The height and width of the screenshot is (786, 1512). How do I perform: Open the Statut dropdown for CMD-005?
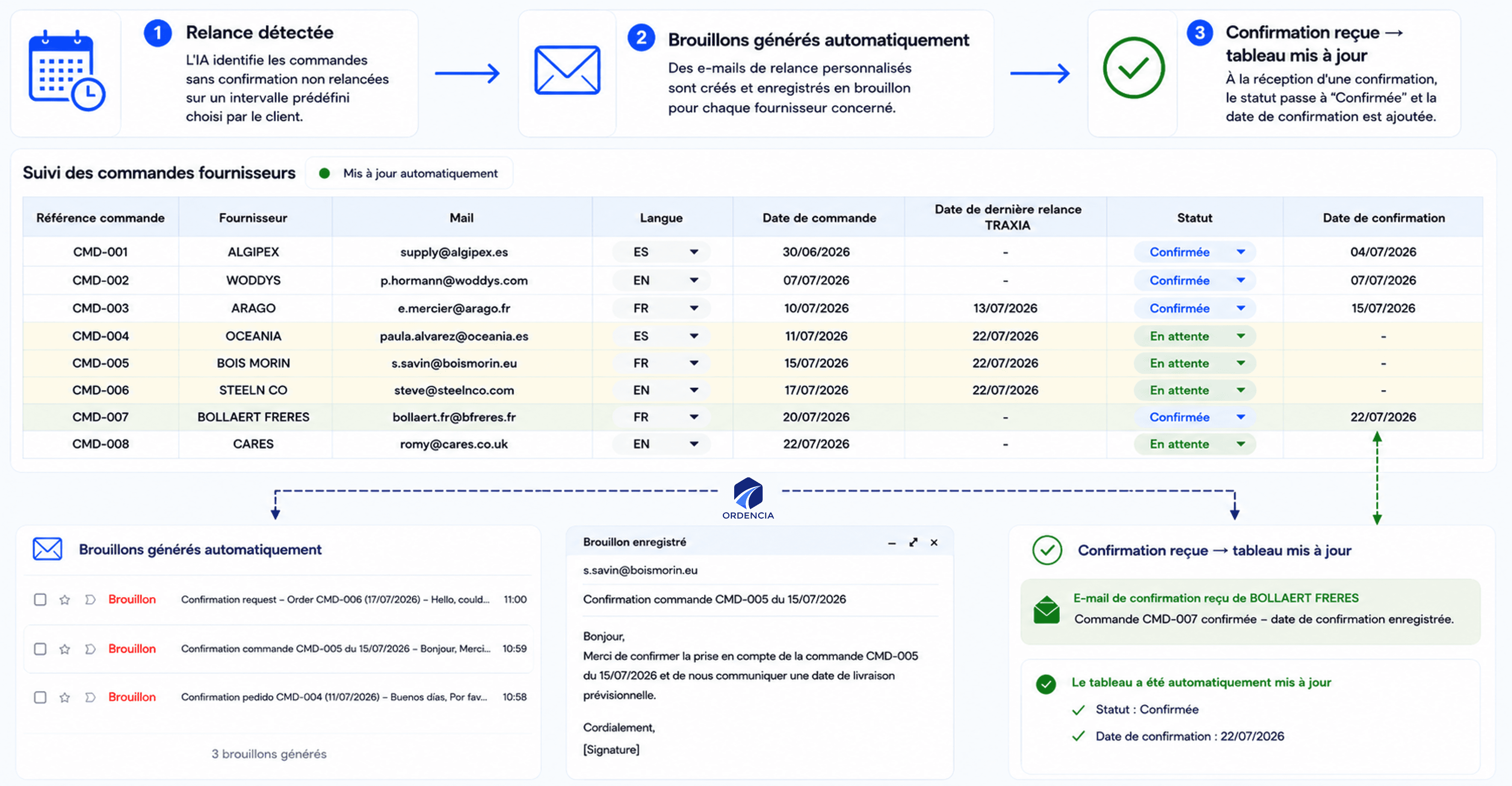(1194, 363)
